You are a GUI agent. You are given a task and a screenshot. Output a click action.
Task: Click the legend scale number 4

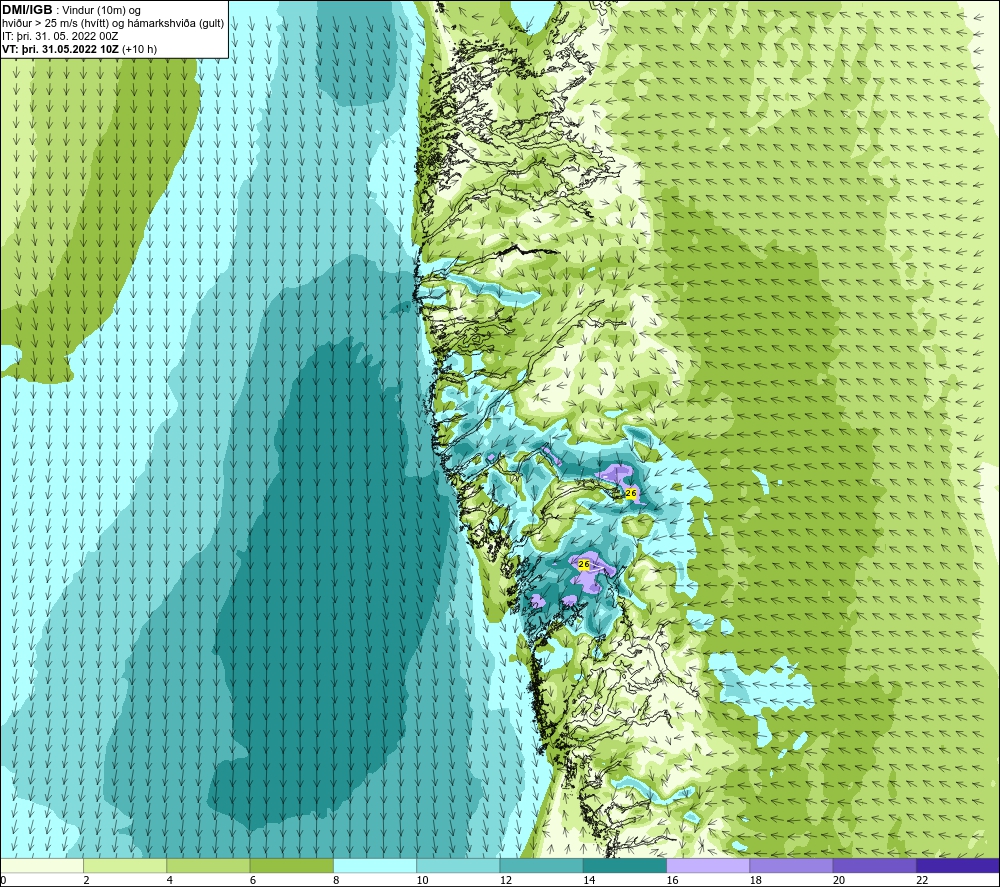pyautogui.click(x=170, y=881)
